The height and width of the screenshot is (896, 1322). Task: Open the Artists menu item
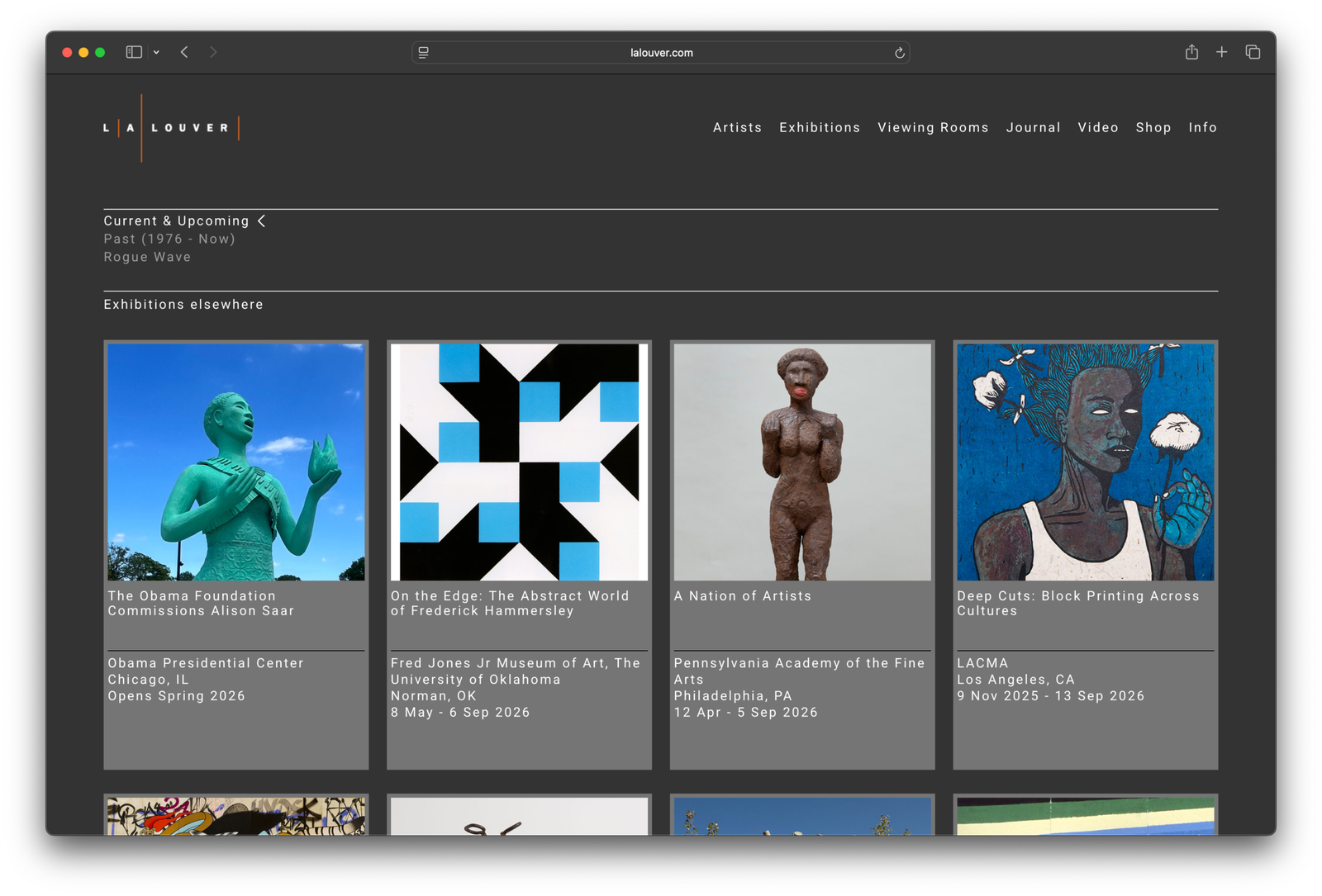point(737,127)
